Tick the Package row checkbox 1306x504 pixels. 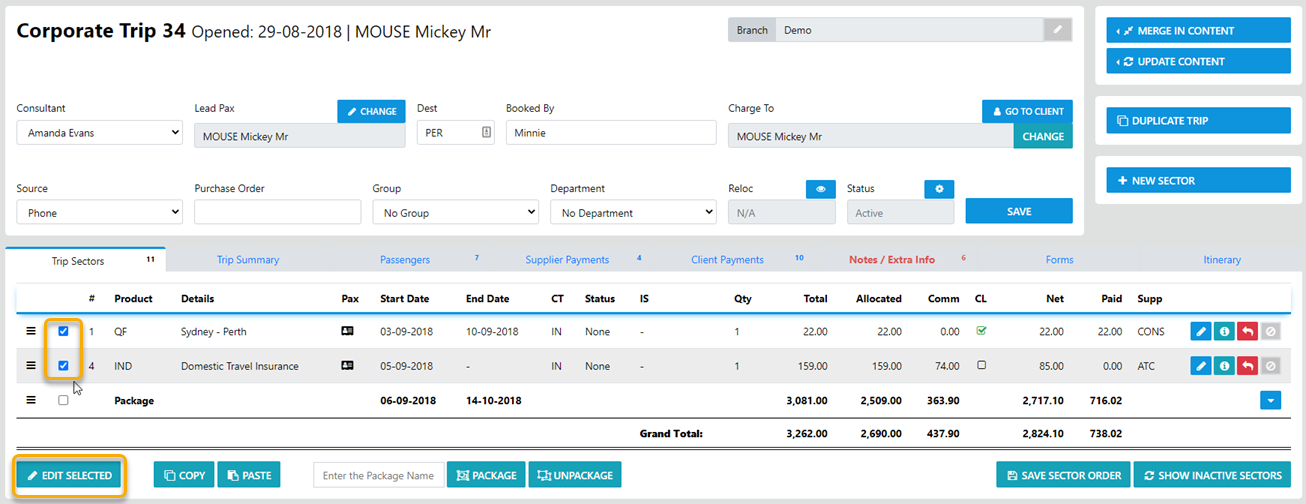coord(63,400)
